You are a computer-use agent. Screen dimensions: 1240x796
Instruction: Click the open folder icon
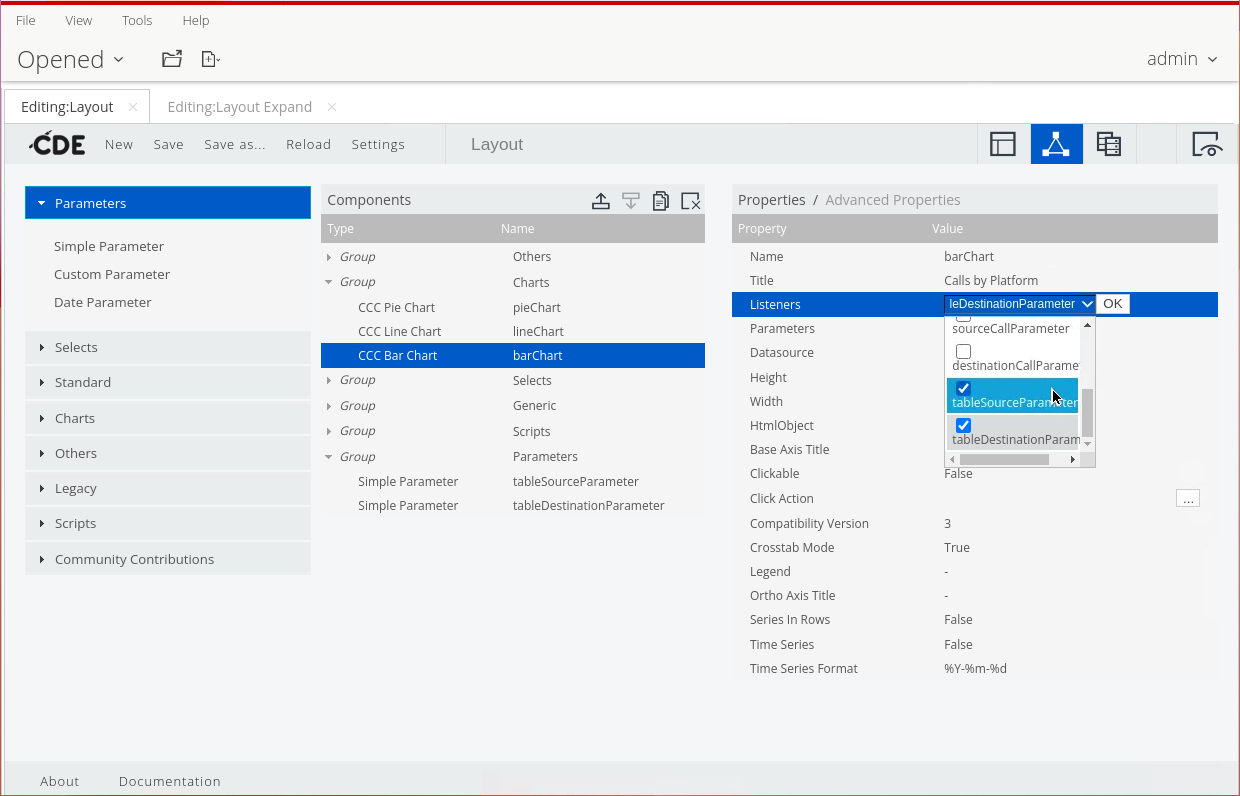pyautogui.click(x=172, y=59)
